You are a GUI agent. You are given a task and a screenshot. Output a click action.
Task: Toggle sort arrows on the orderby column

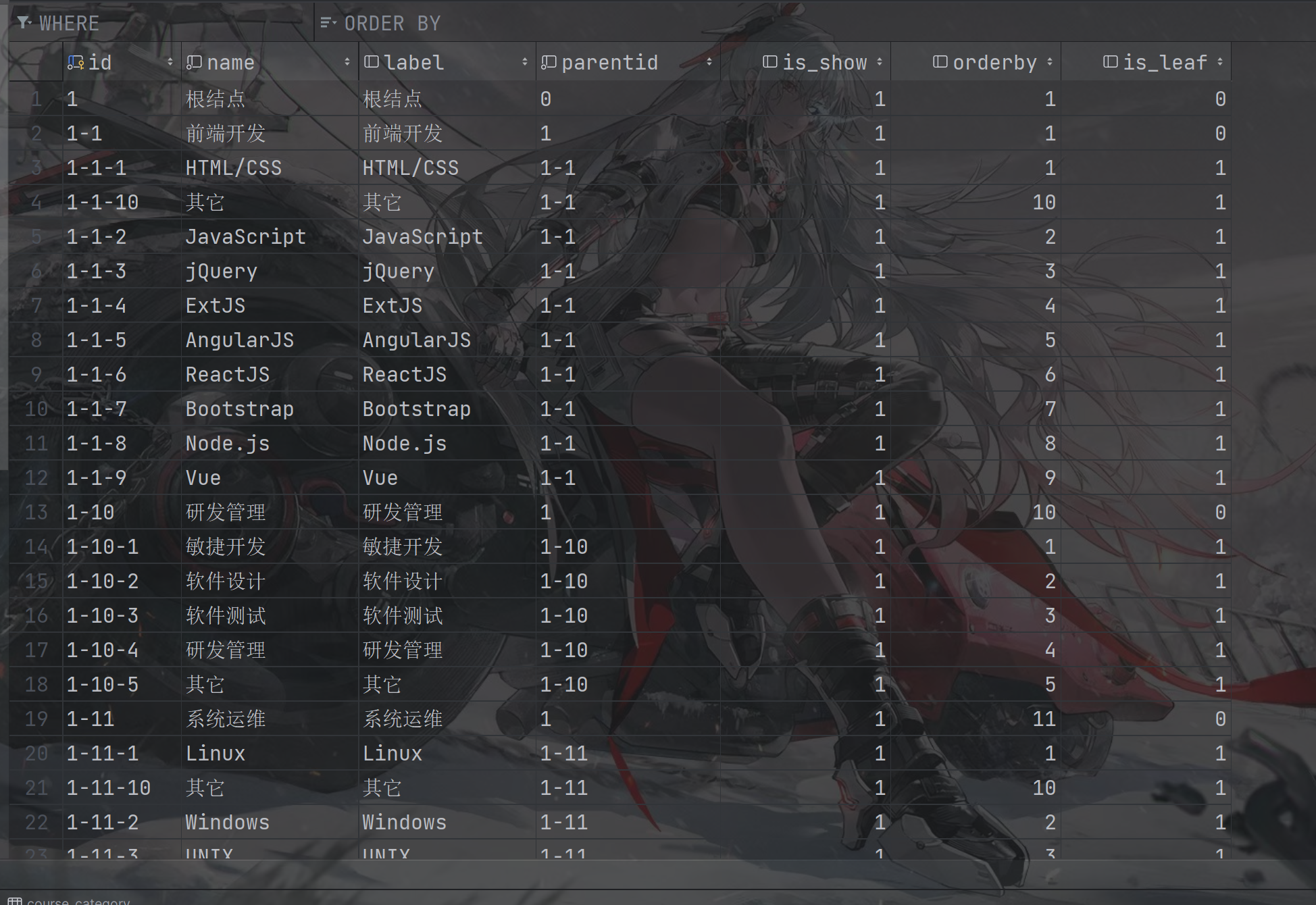[x=1049, y=61]
